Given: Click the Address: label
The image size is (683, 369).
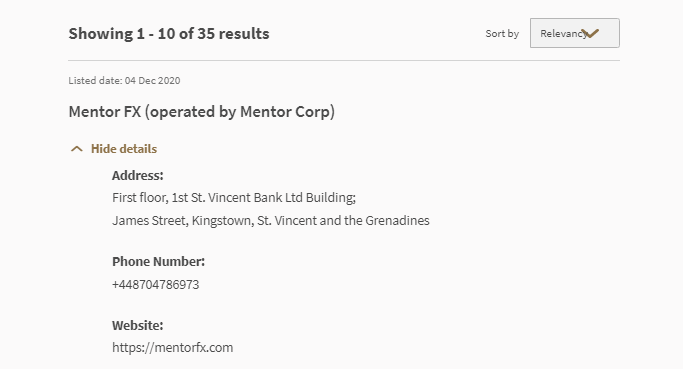Looking at the screenshot, I should (138, 175).
